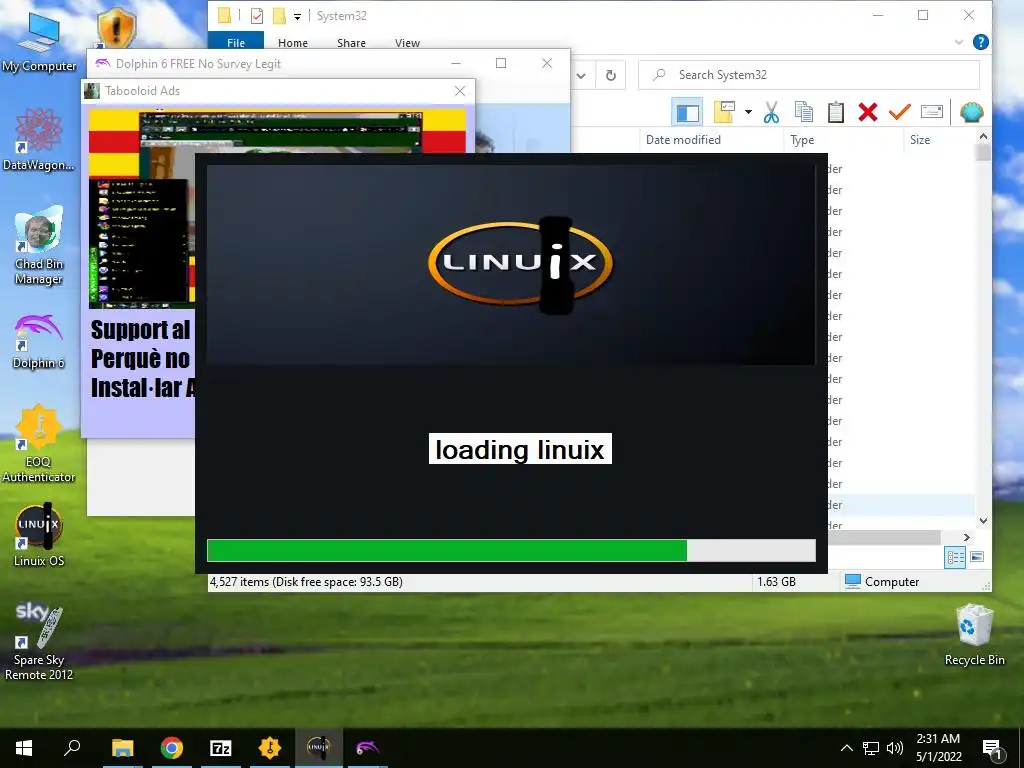Viewport: 1024px width, 768px height.
Task: Switch to the View ribbon tab
Action: [408, 42]
